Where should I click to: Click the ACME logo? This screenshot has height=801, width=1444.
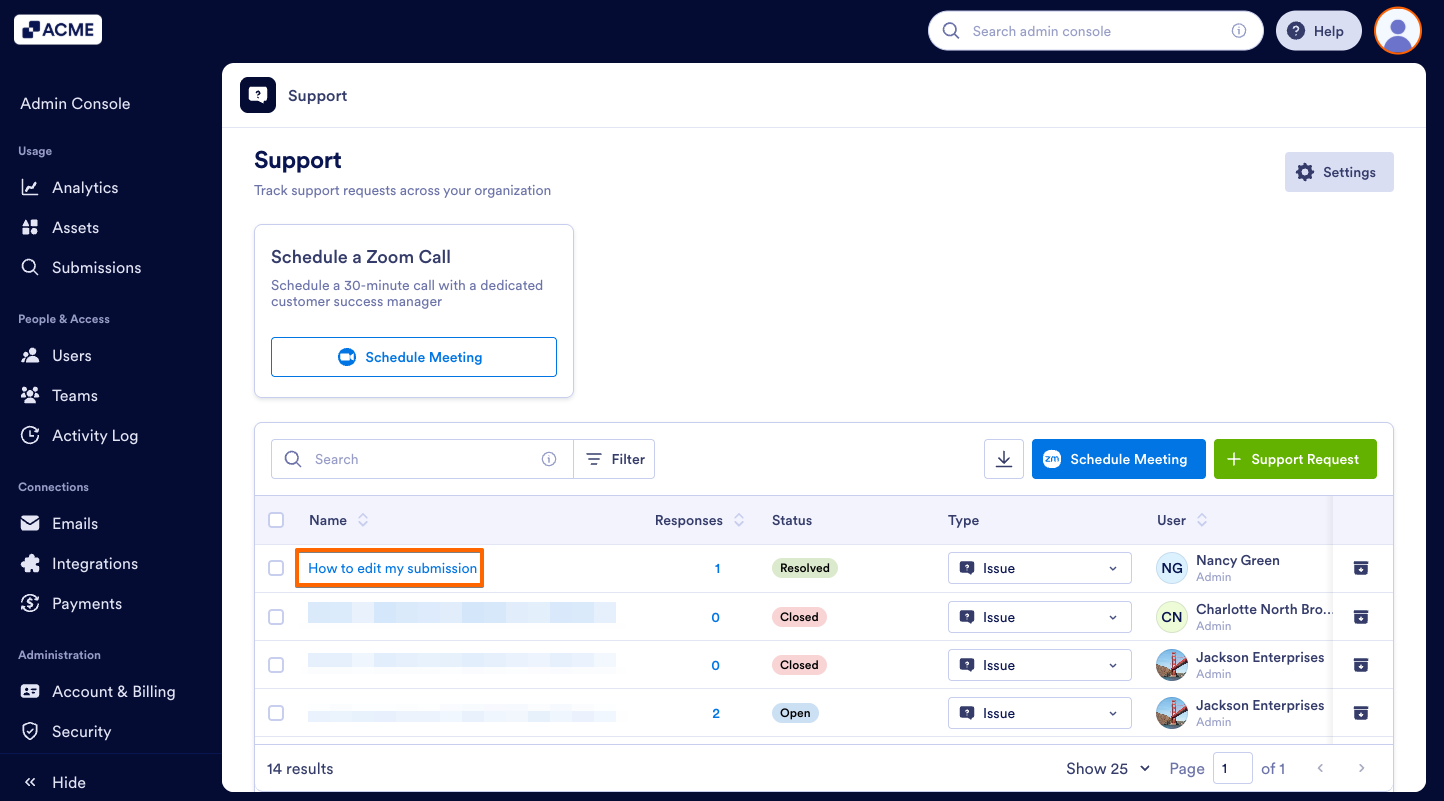[x=58, y=30]
